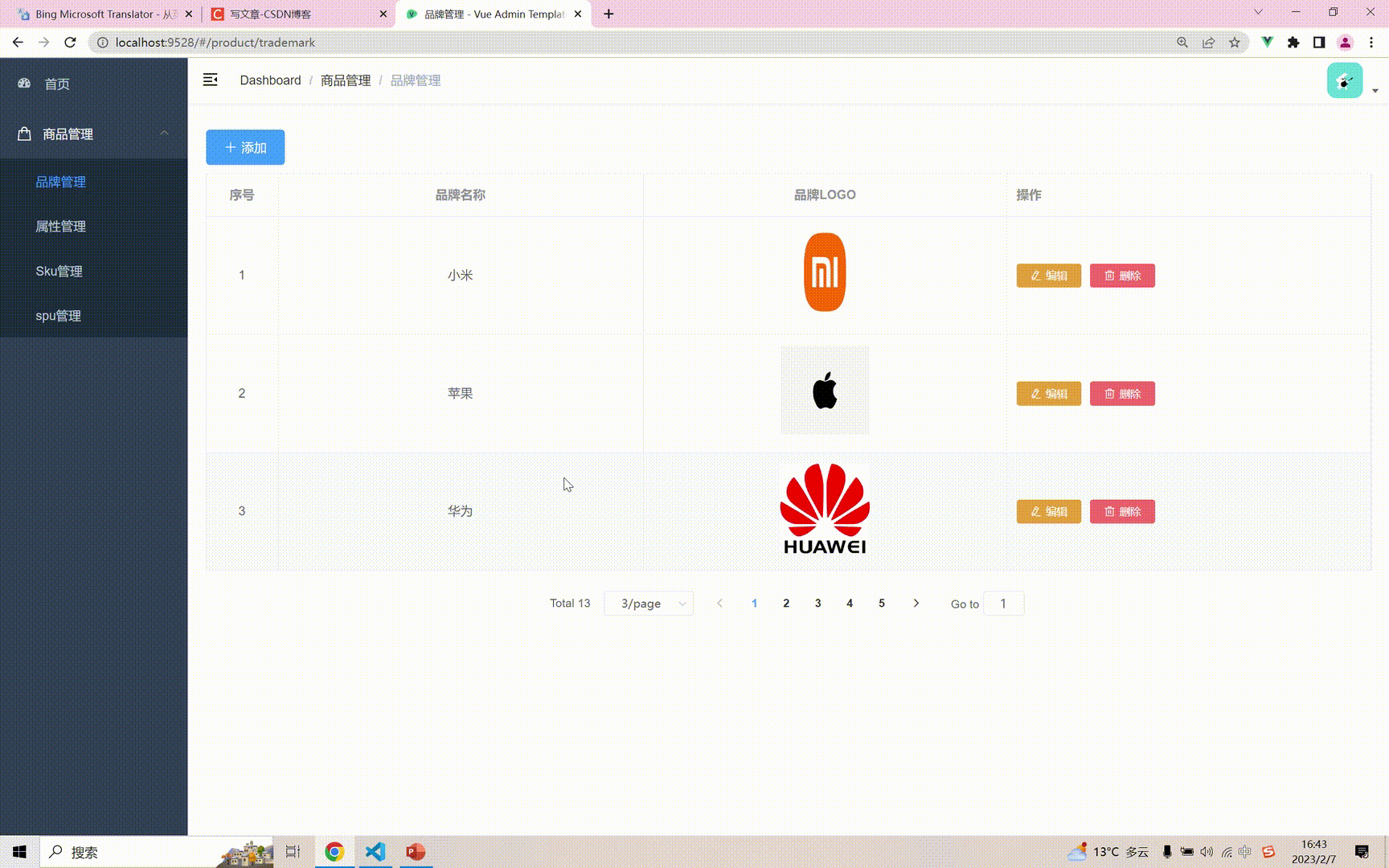Click the 品牌名称 column header
Viewport: 1389px width, 868px height.
[x=460, y=194]
